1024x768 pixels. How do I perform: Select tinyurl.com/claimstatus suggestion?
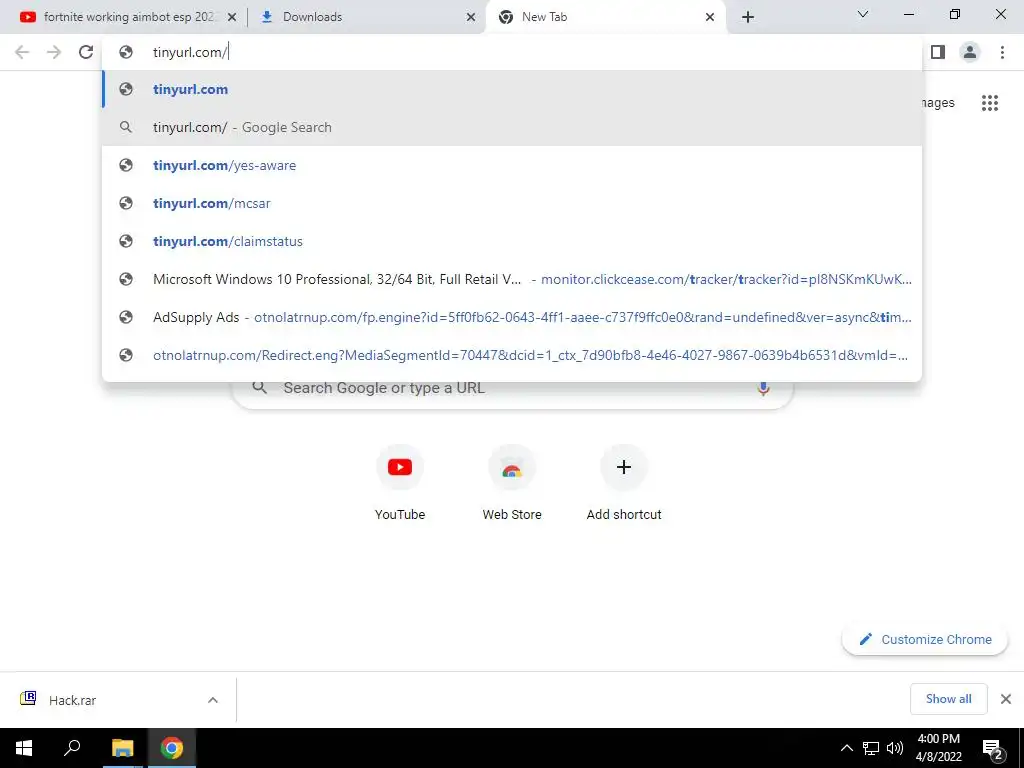coord(512,241)
